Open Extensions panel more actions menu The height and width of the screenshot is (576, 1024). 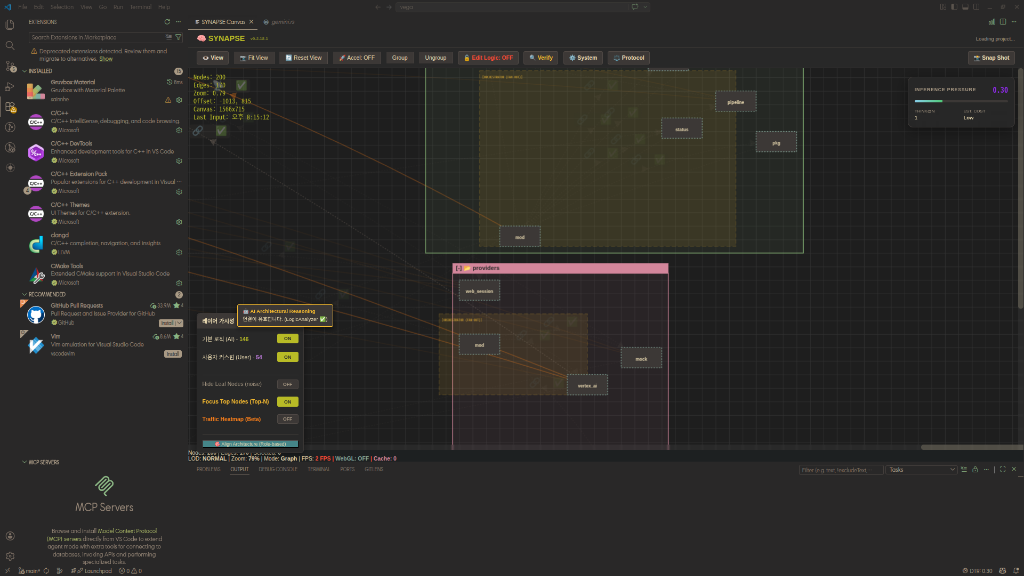pos(178,22)
